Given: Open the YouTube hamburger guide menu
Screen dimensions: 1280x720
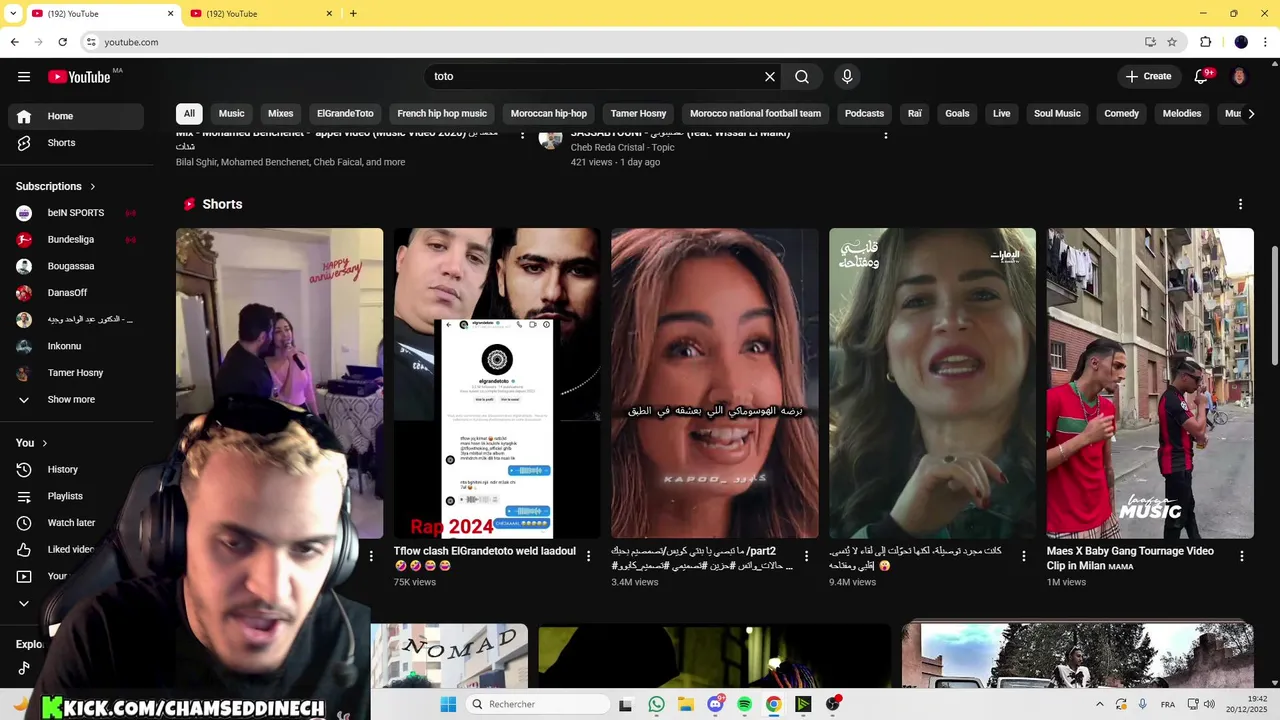Looking at the screenshot, I should 24,77.
